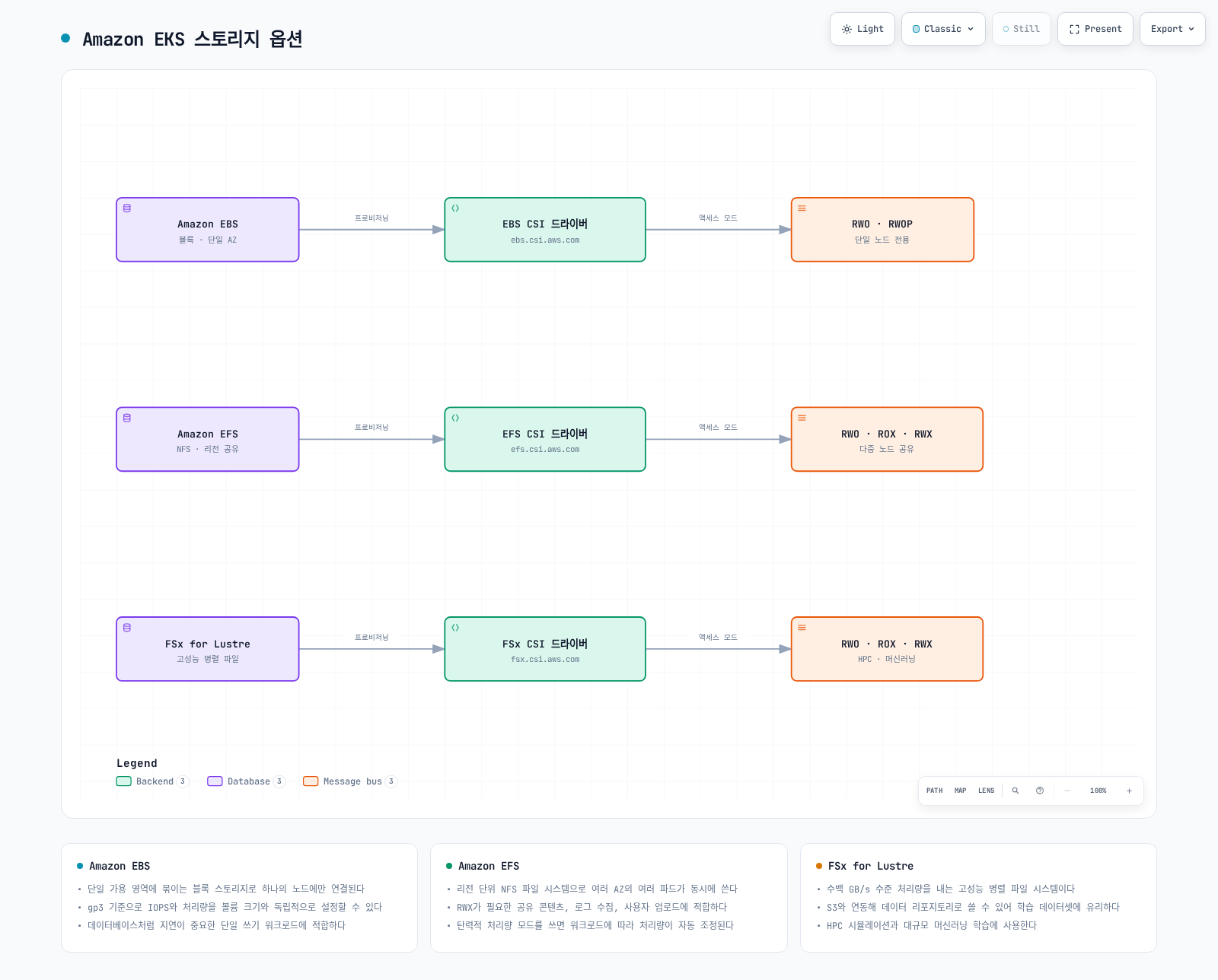Click the 액세스 모드 label after EFS CSI driver
The height and width of the screenshot is (980, 1218).
(x=718, y=428)
